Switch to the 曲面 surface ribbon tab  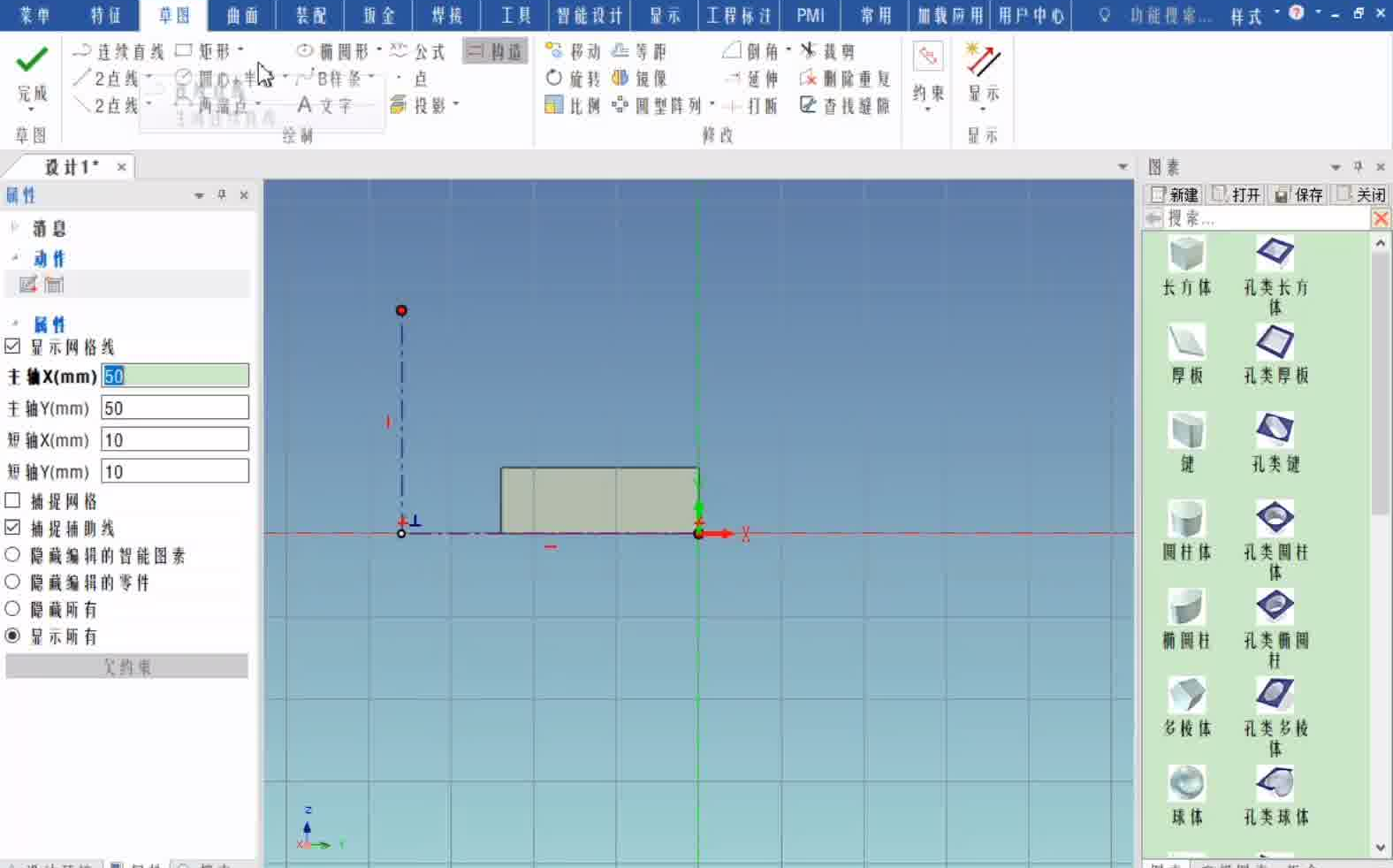click(242, 15)
